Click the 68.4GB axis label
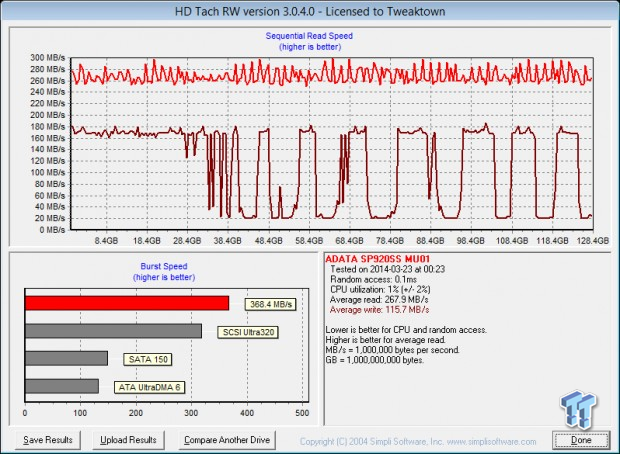The height and width of the screenshot is (454, 620). [350, 240]
